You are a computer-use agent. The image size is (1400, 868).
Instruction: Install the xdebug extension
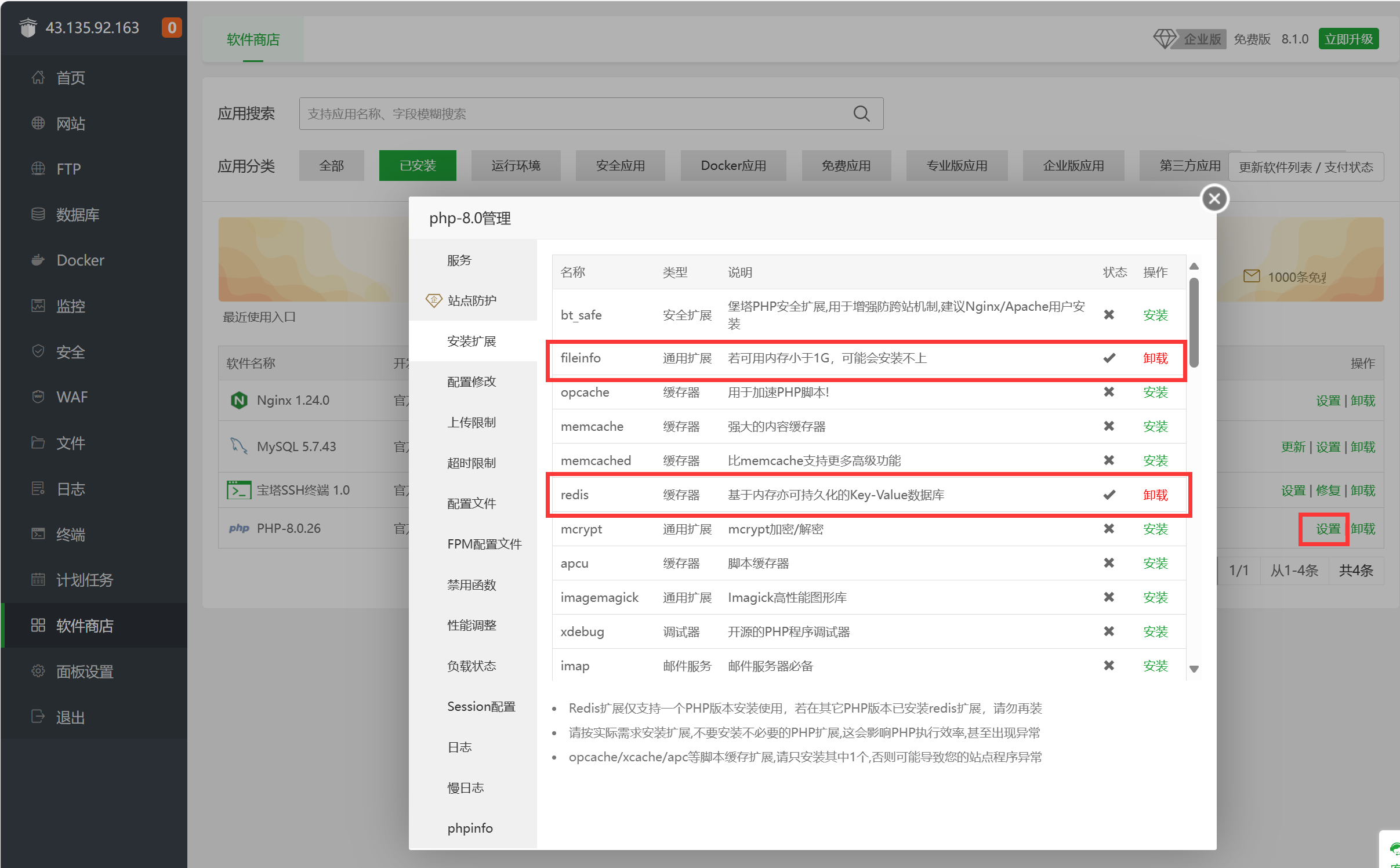point(1155,631)
